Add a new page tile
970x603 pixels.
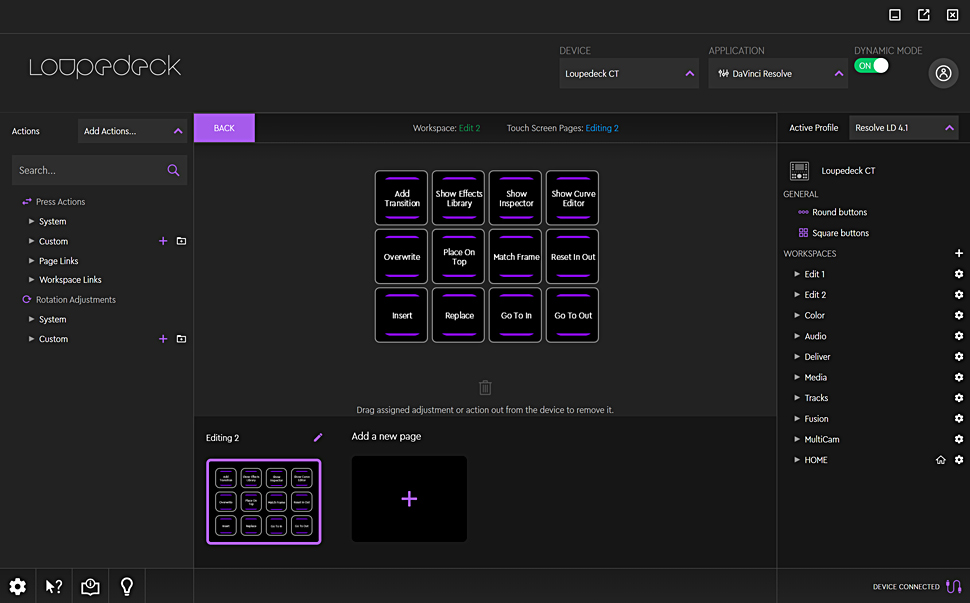pos(409,499)
